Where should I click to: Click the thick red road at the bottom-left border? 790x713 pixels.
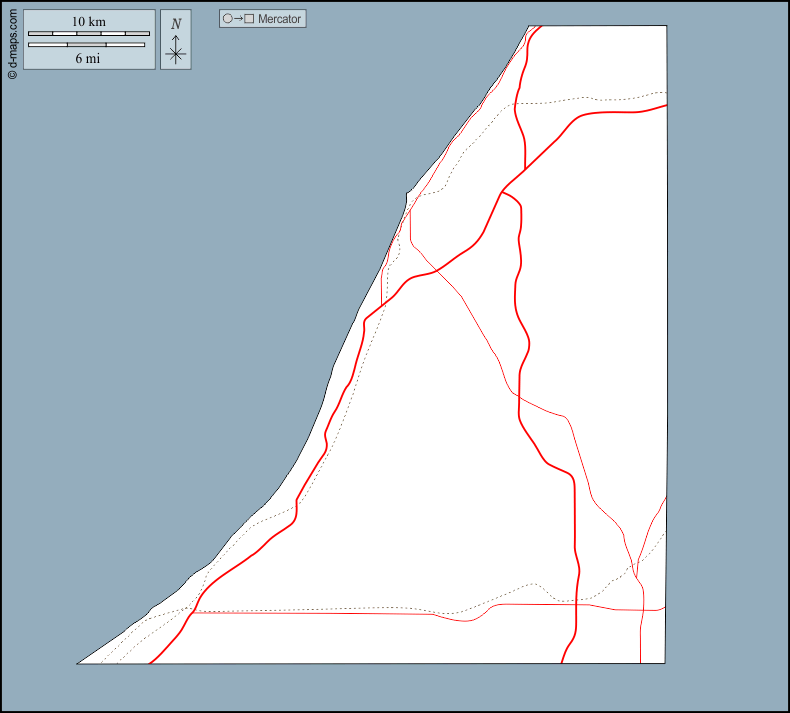(151, 661)
